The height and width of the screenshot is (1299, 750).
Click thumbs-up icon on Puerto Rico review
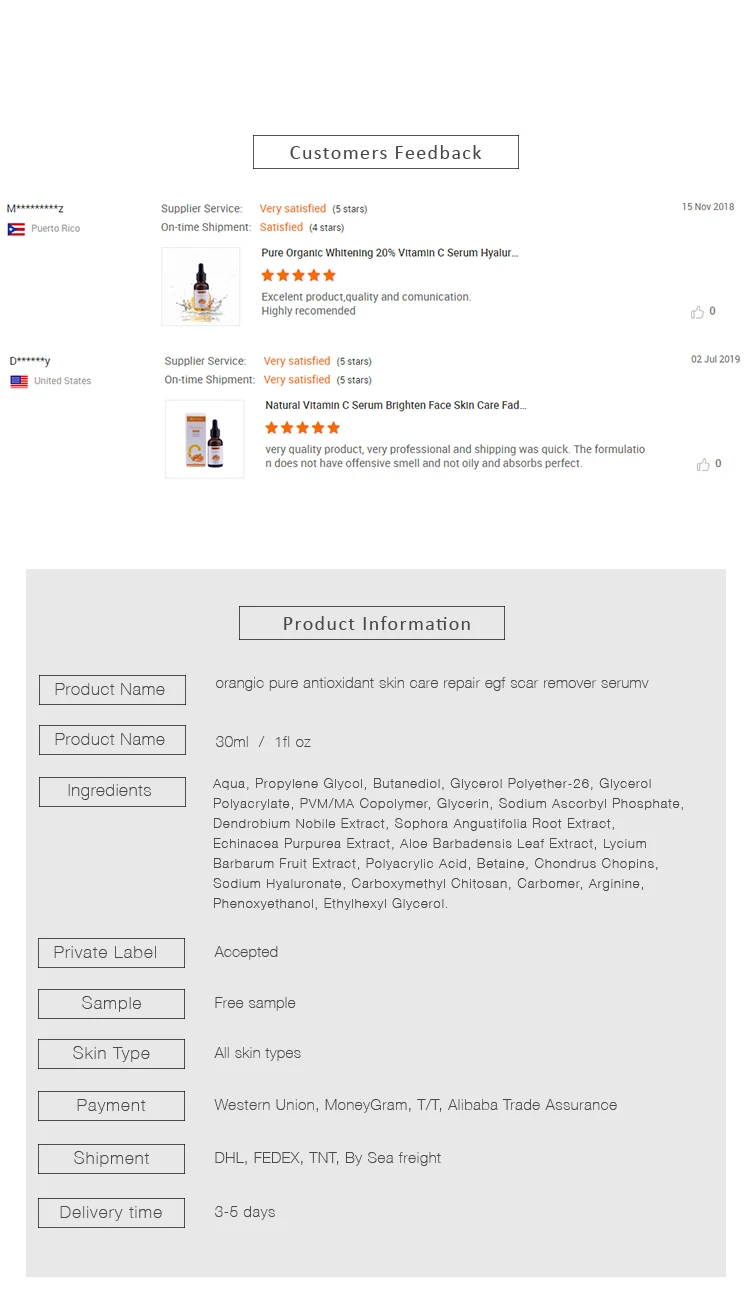pyautogui.click(x=697, y=312)
